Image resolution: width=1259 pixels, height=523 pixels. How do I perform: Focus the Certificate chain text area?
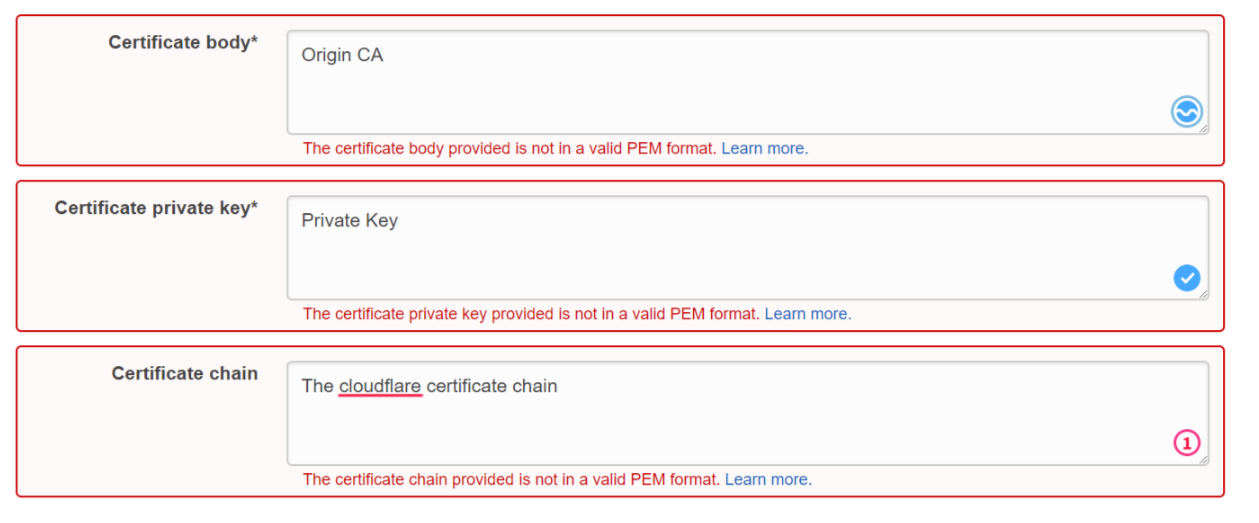tap(700, 420)
